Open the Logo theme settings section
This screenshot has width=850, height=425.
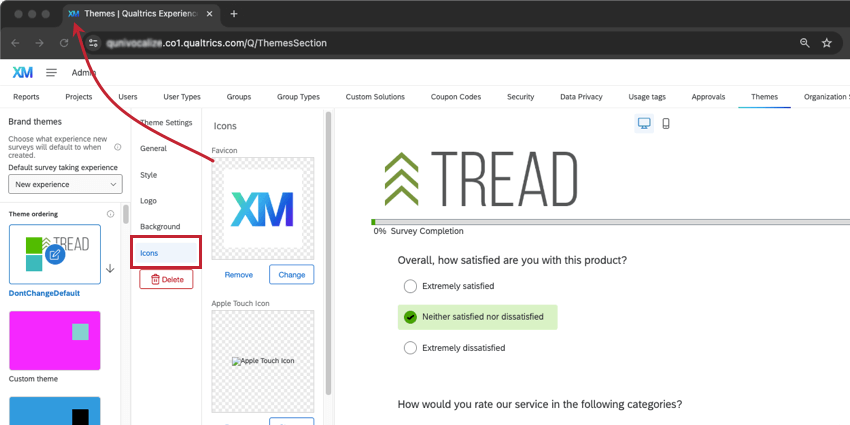148,201
